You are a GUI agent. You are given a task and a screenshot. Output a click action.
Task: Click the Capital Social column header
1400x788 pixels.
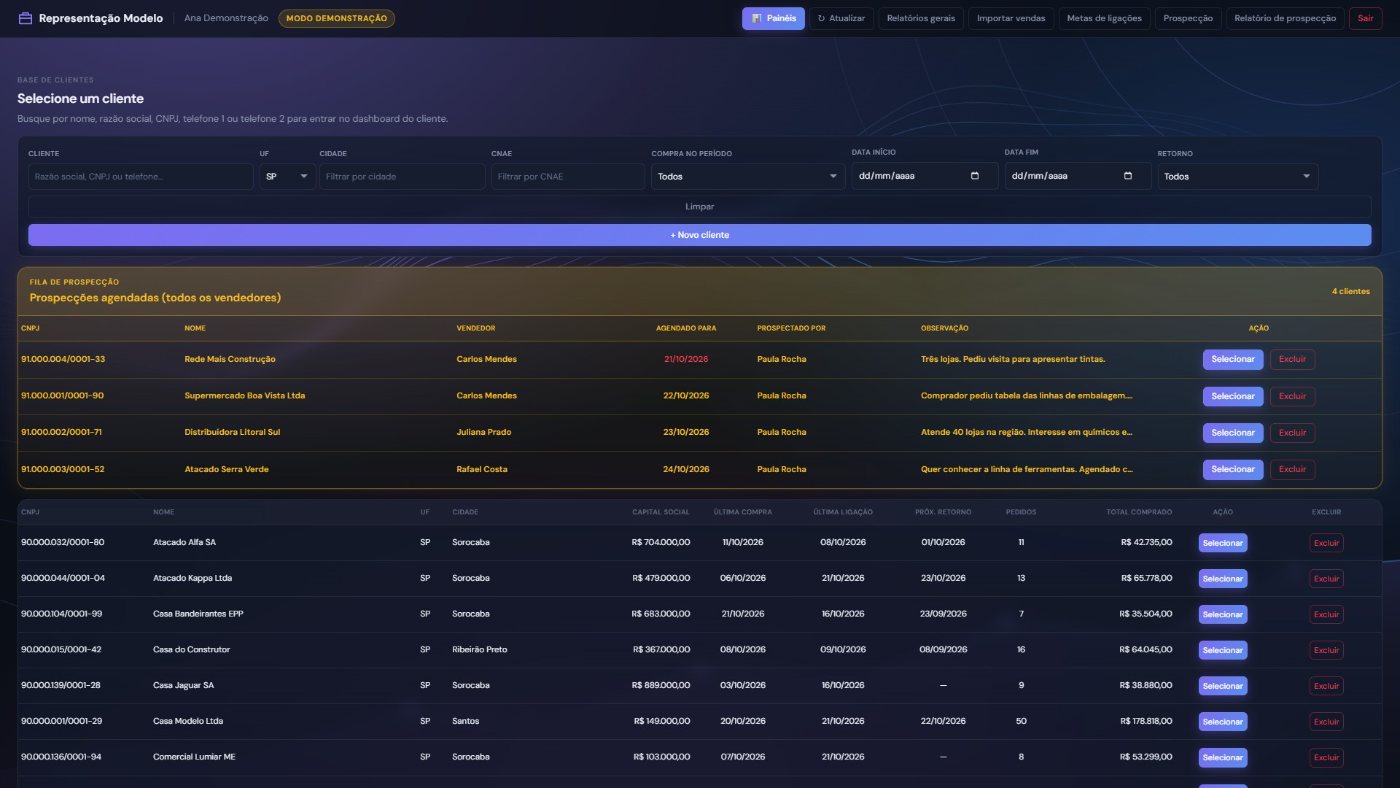[x=661, y=512]
